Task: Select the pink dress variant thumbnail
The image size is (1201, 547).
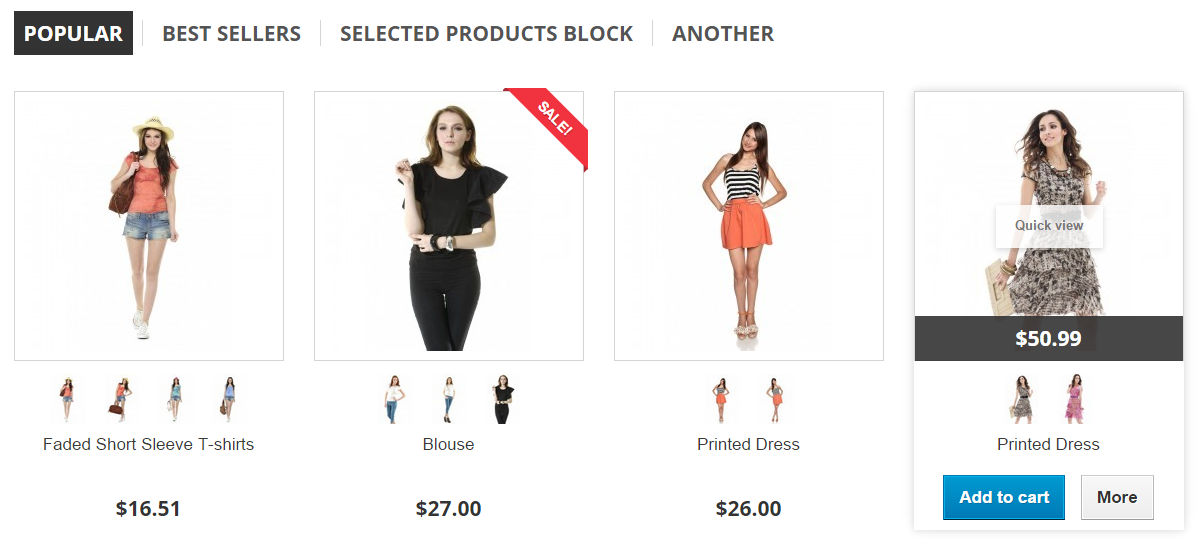Action: tap(1075, 399)
